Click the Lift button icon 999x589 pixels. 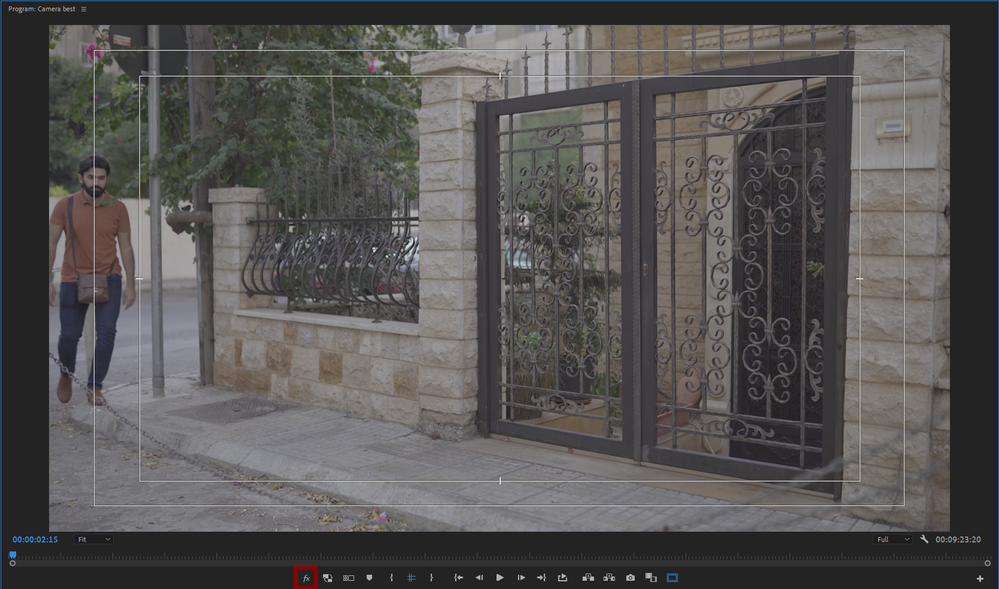click(588, 578)
